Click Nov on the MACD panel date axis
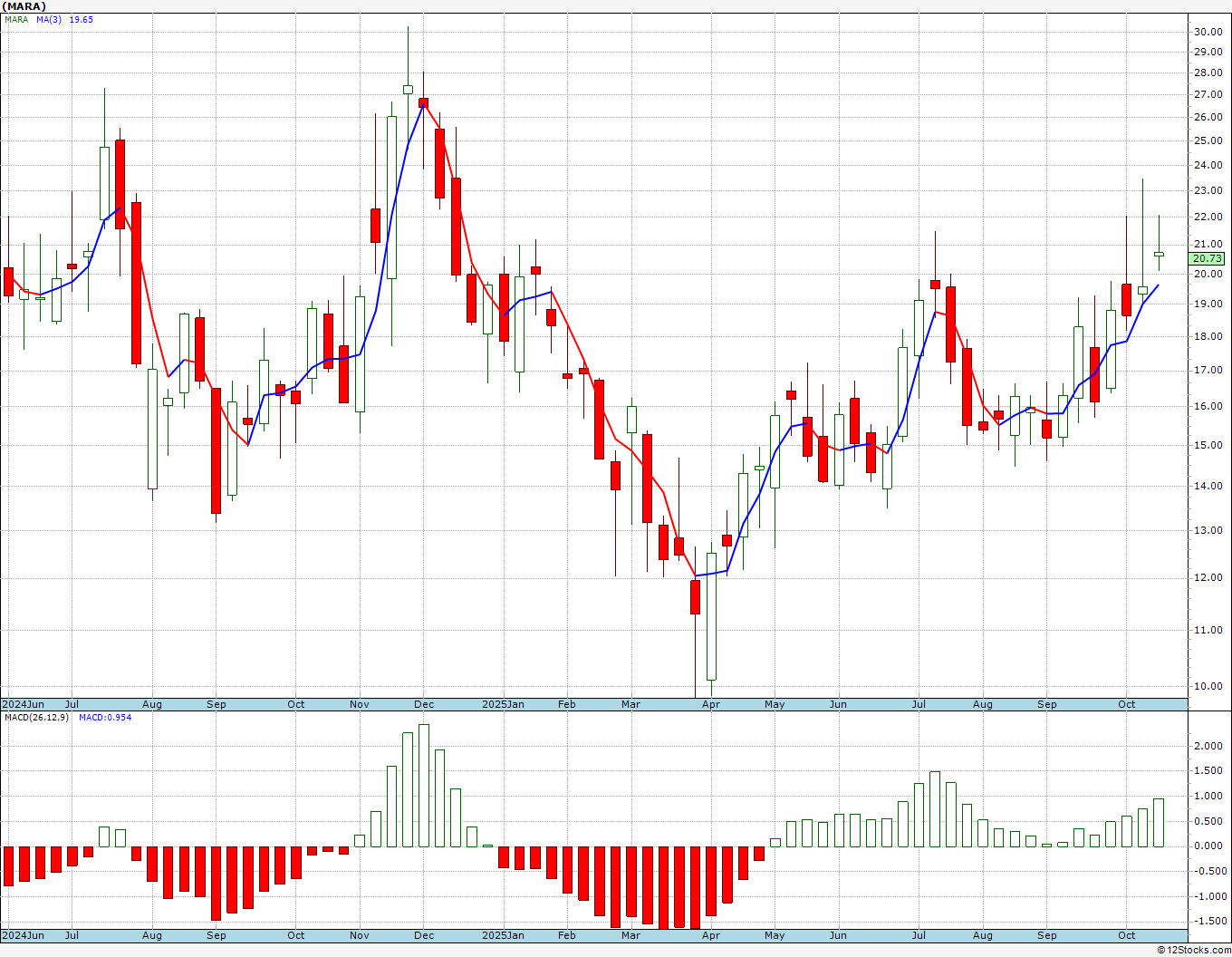1232x957 pixels. [x=360, y=935]
